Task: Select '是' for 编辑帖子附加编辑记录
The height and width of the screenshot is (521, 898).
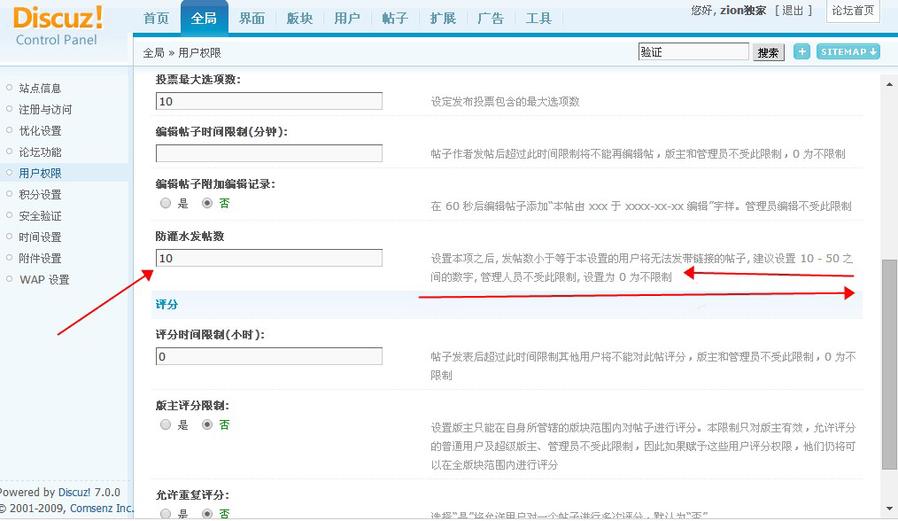Action: (x=166, y=203)
